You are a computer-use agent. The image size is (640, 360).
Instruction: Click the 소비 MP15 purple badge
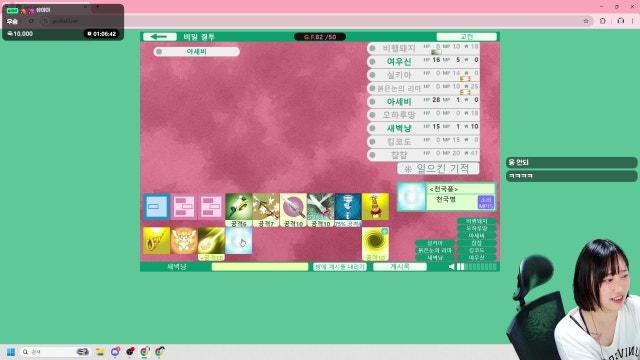[x=486, y=202]
